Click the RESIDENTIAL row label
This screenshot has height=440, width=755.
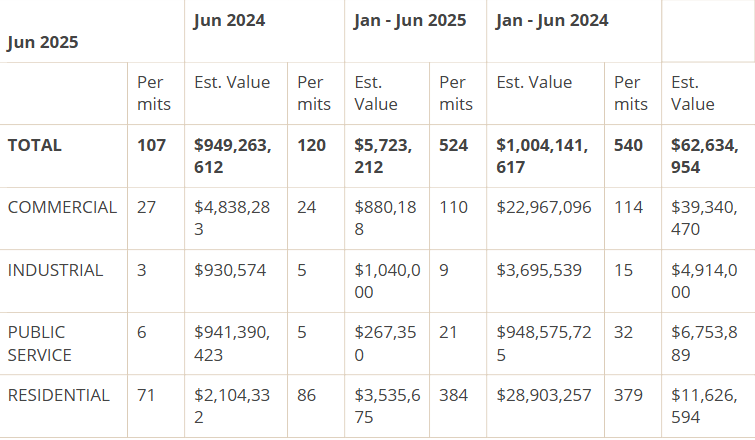[59, 395]
